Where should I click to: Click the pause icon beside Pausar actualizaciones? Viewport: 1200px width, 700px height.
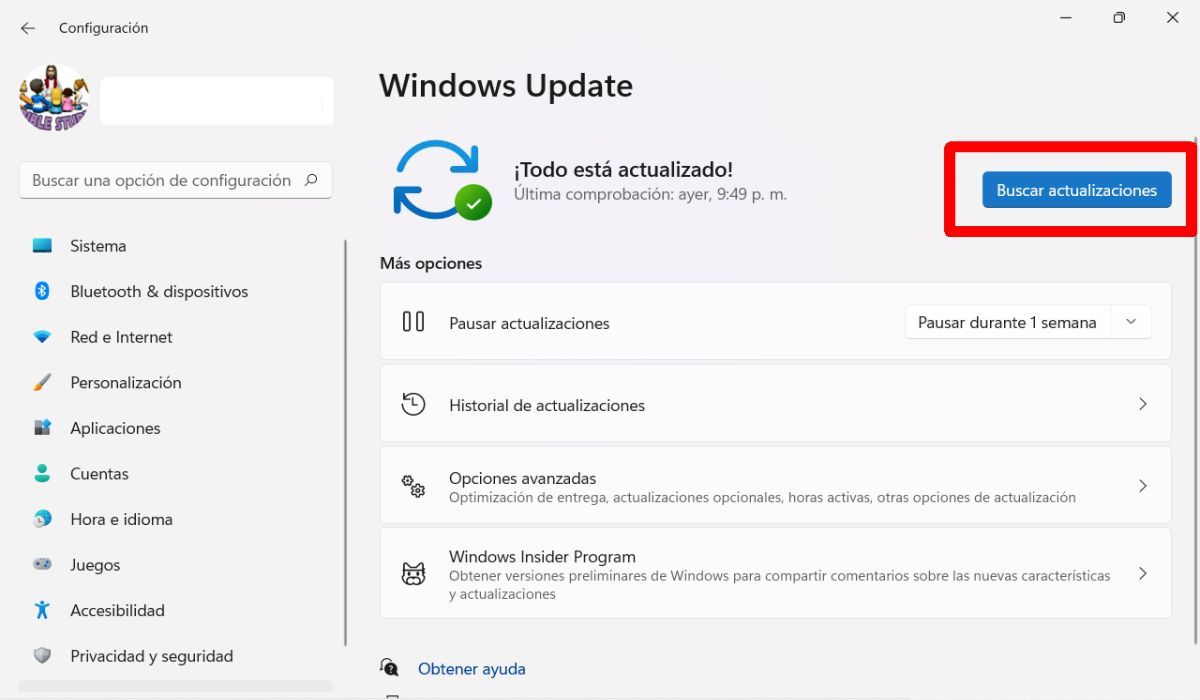413,322
